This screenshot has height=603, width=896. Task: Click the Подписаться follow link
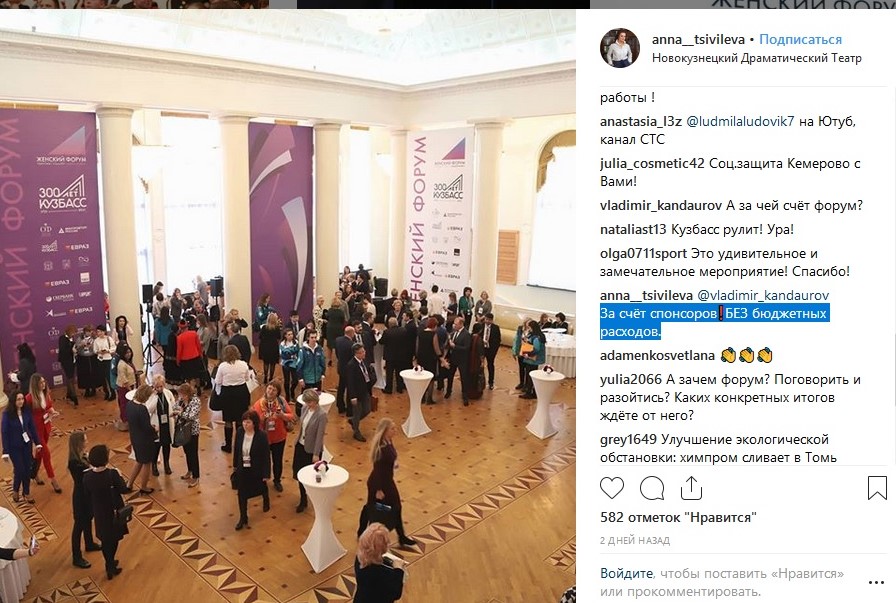click(x=801, y=39)
